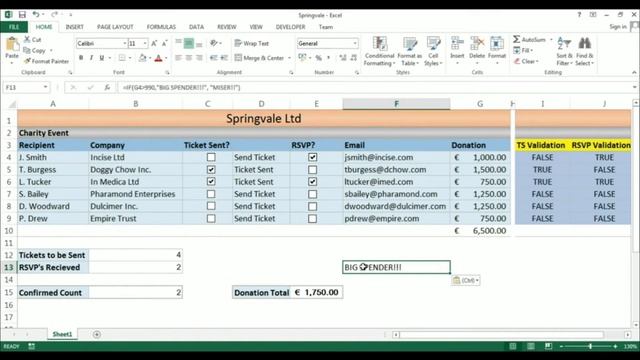Click the Copy button
This screenshot has height=360, width=640.
(35, 51)
